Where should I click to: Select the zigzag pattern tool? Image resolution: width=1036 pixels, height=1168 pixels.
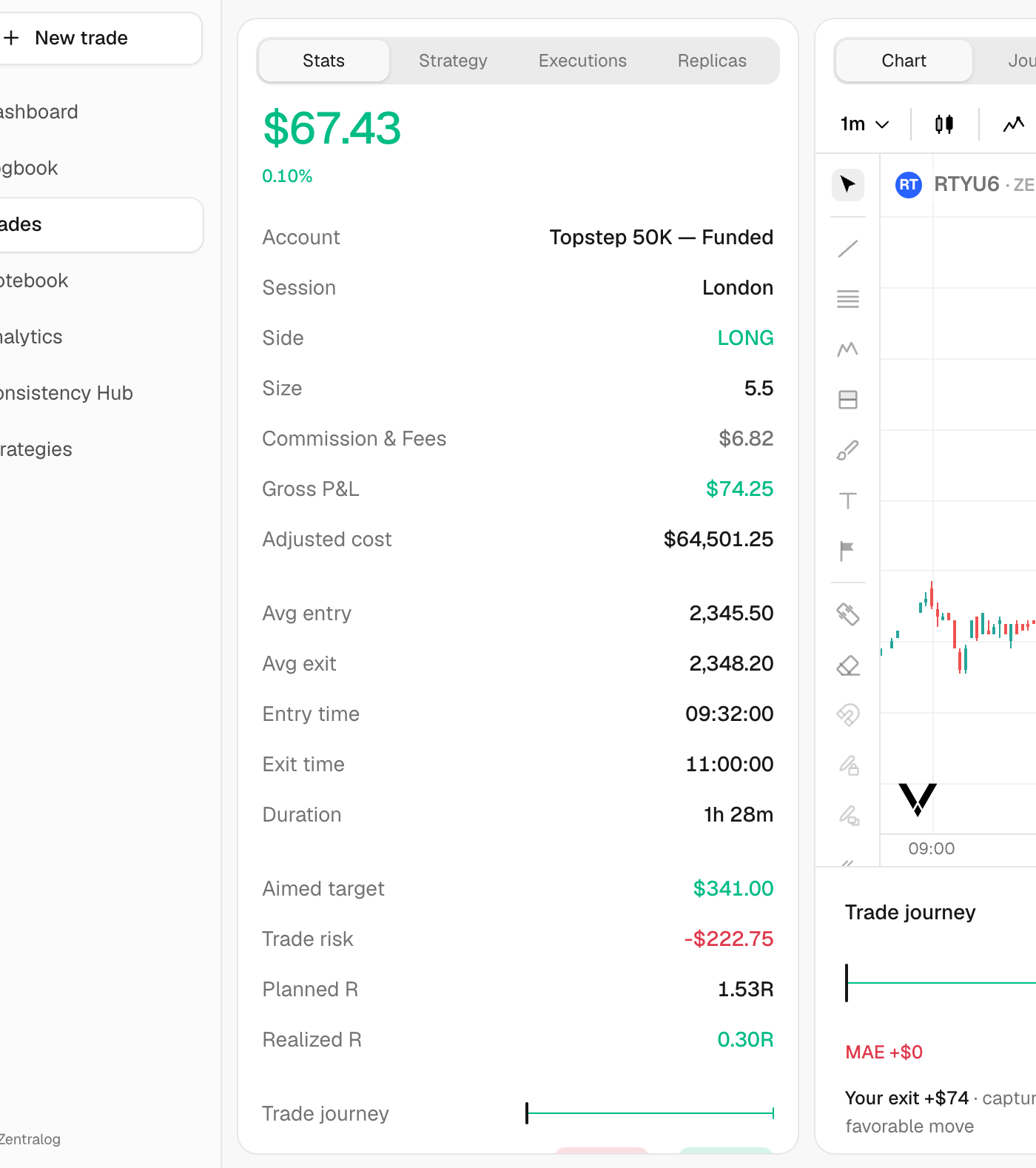848,349
